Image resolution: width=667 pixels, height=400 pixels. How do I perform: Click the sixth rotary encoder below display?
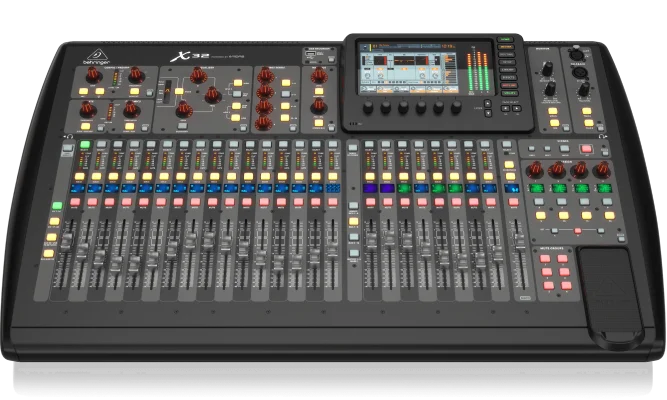click(x=456, y=108)
